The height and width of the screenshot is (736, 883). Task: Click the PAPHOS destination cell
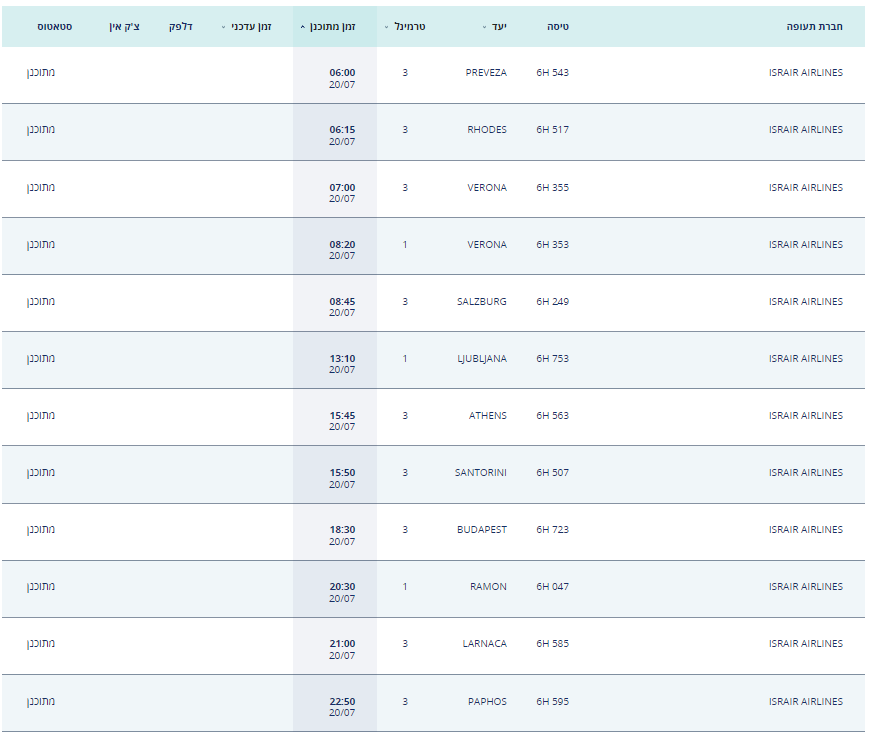coord(487,702)
